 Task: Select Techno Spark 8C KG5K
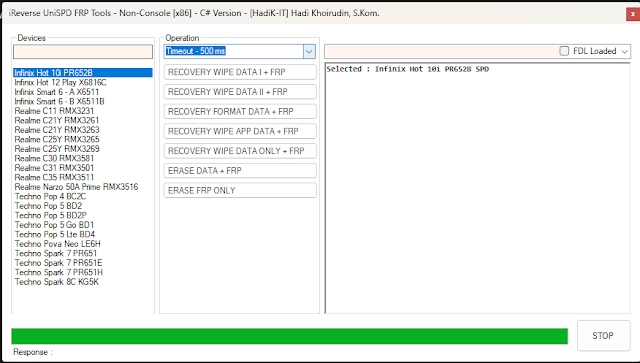coord(57,282)
